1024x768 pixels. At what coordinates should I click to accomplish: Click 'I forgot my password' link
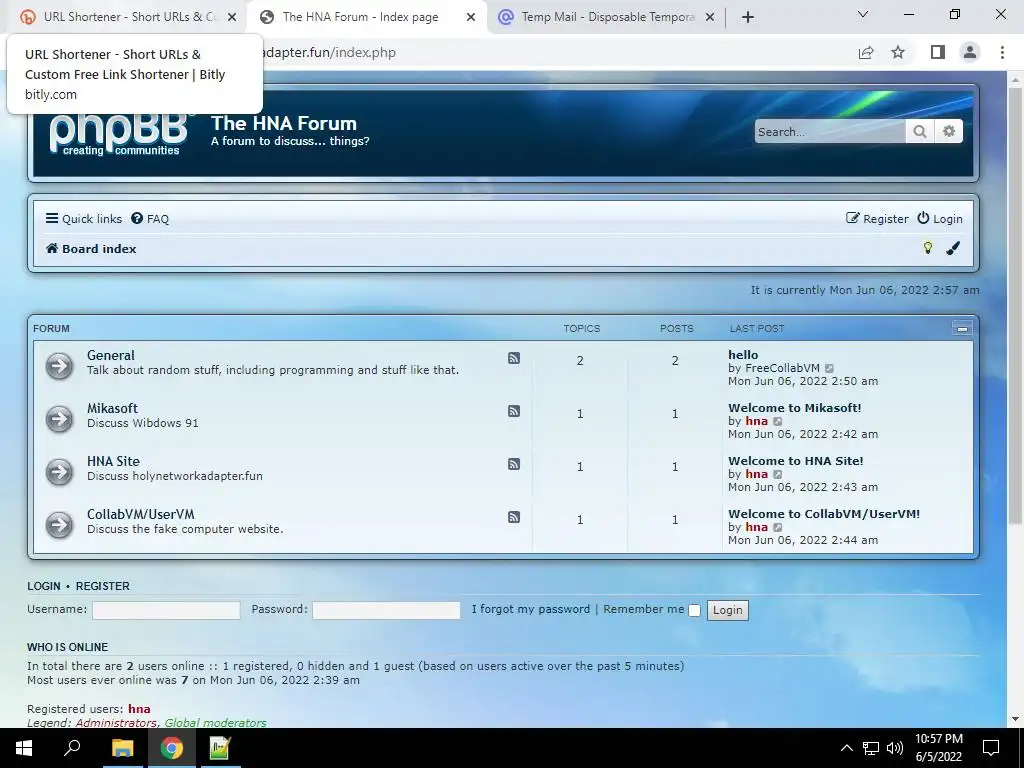tap(531, 609)
